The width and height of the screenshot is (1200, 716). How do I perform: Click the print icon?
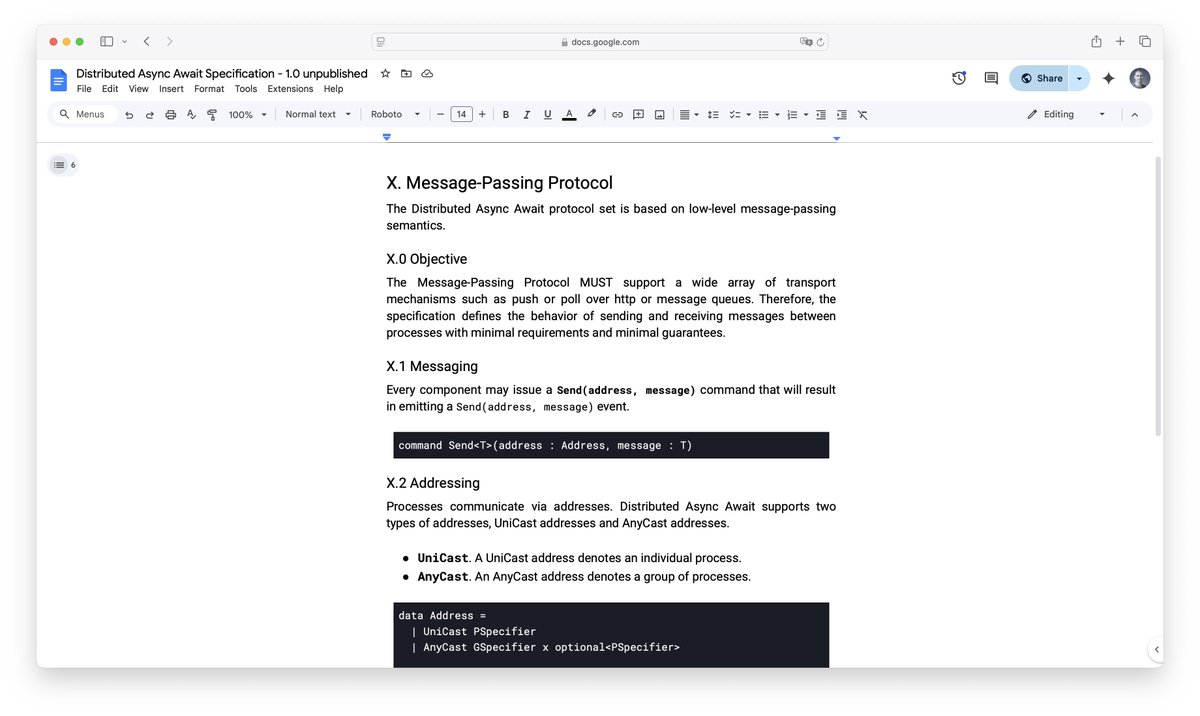tap(170, 114)
